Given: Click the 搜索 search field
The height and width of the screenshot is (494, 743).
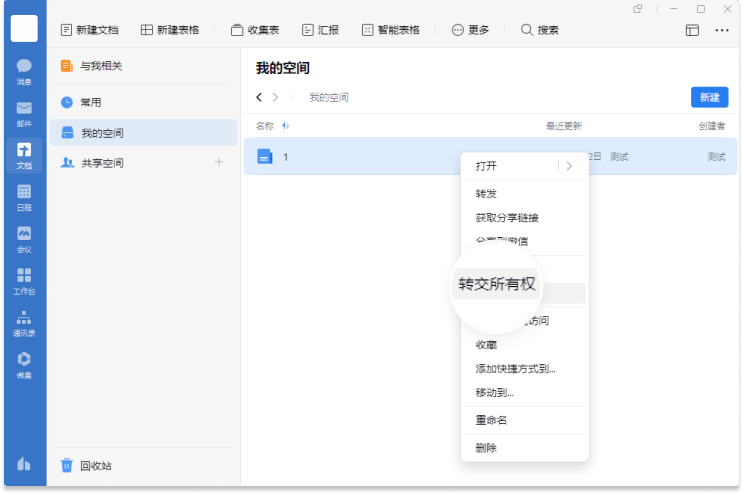Looking at the screenshot, I should tap(540, 30).
